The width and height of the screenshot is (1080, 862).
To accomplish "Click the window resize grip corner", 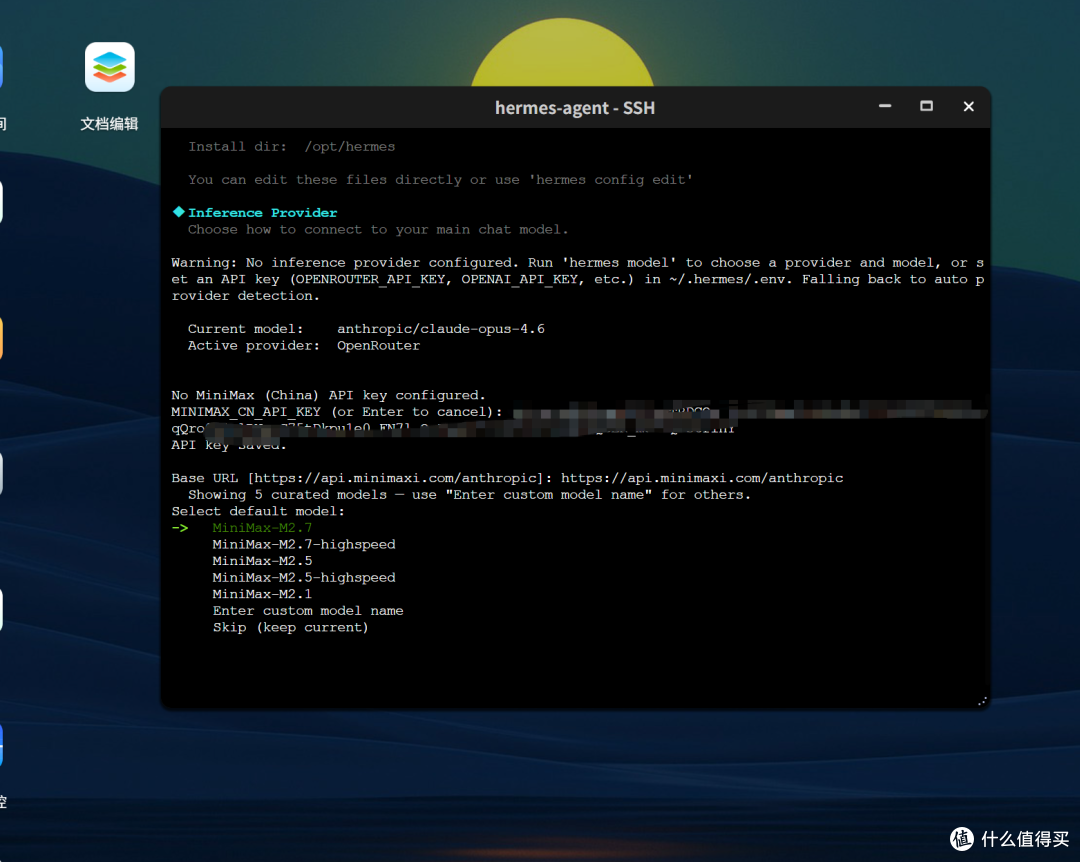I will coord(982,701).
